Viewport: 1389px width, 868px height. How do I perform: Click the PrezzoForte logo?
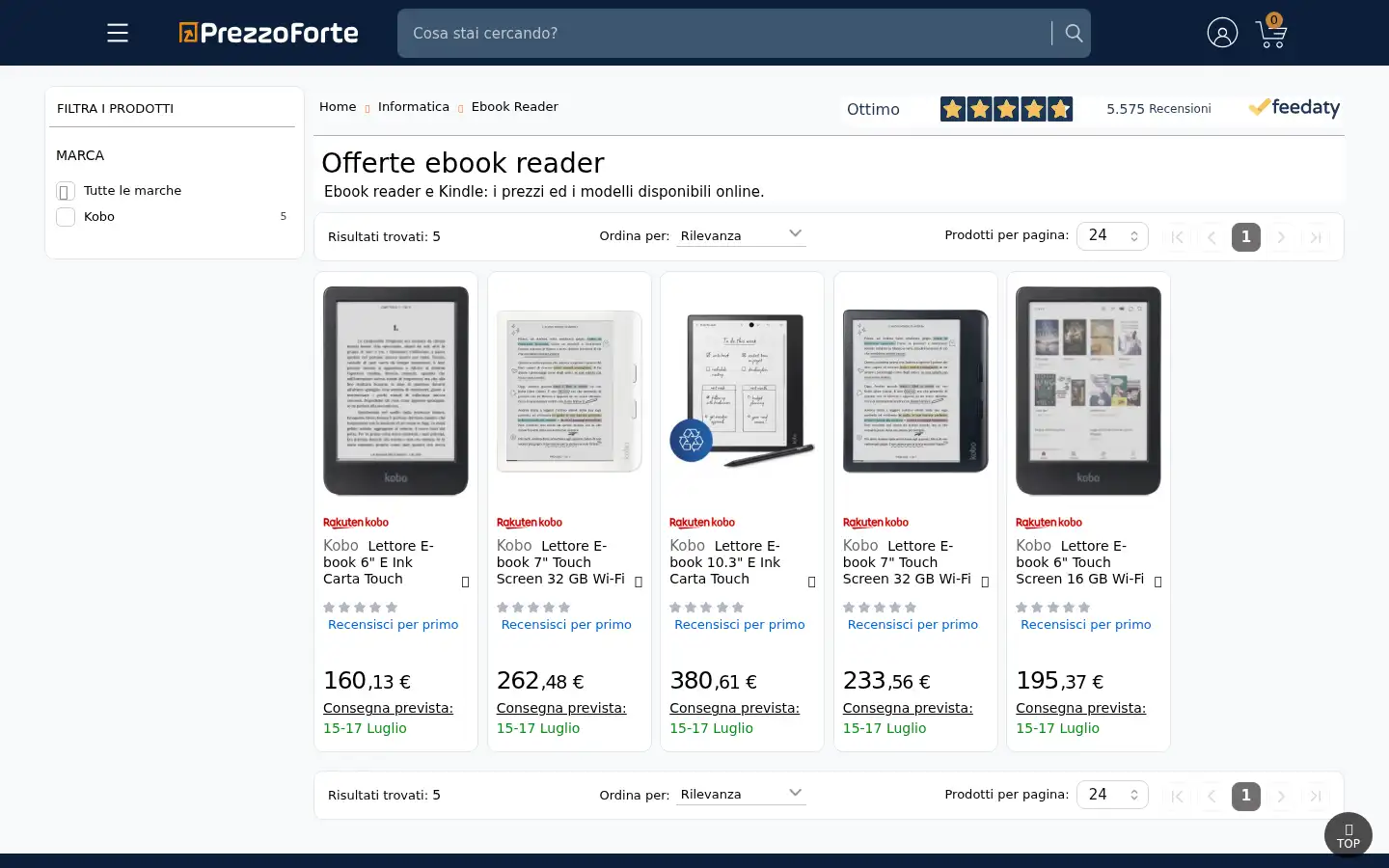click(x=268, y=33)
